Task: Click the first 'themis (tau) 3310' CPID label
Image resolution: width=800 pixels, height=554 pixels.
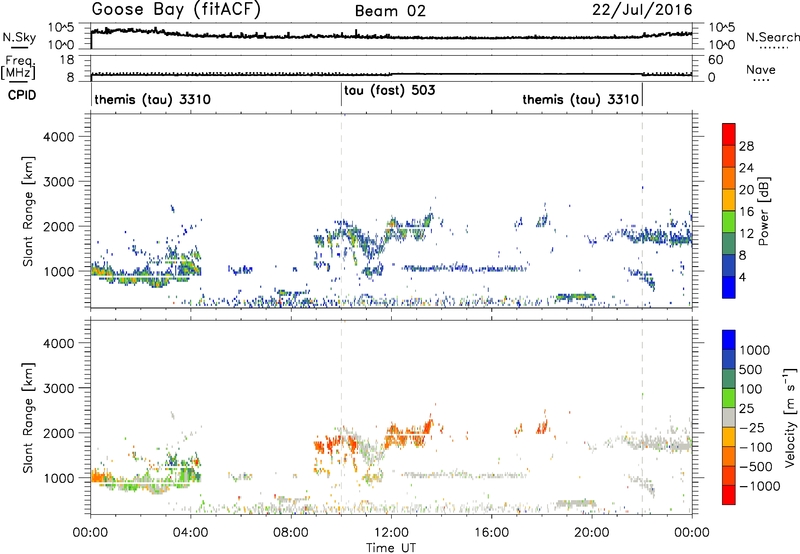Action: (153, 99)
